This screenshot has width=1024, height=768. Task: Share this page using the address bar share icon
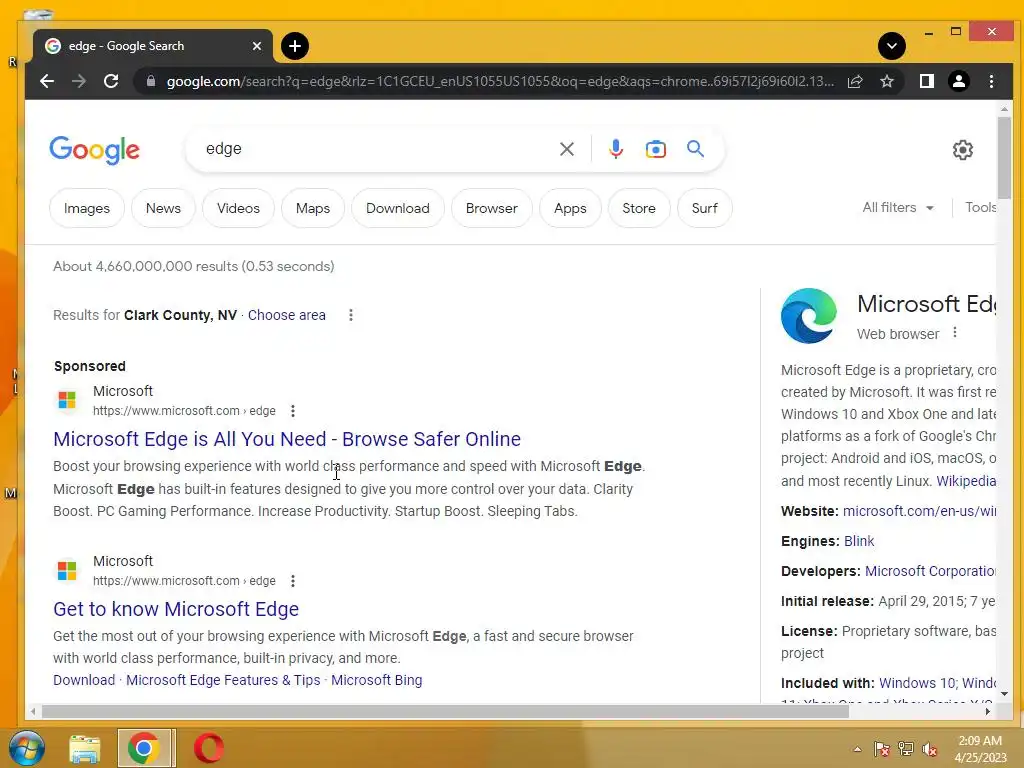[x=855, y=81]
